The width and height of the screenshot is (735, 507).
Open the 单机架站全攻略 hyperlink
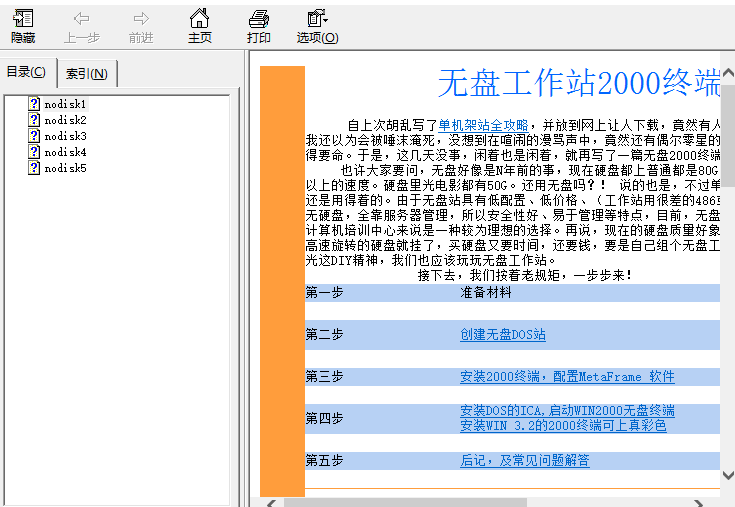pyautogui.click(x=483, y=125)
